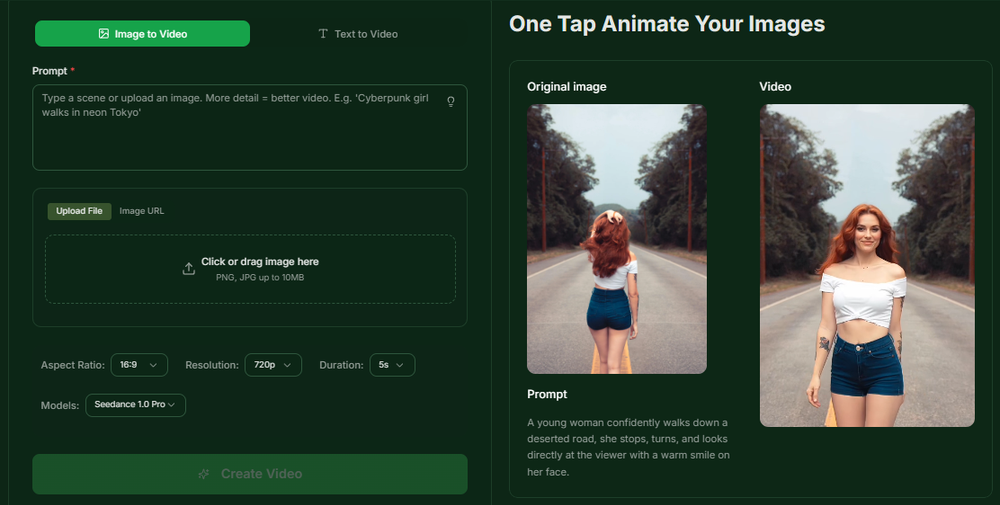This screenshot has width=1000, height=505.
Task: Switch to the Text to Video tab
Action: click(357, 34)
